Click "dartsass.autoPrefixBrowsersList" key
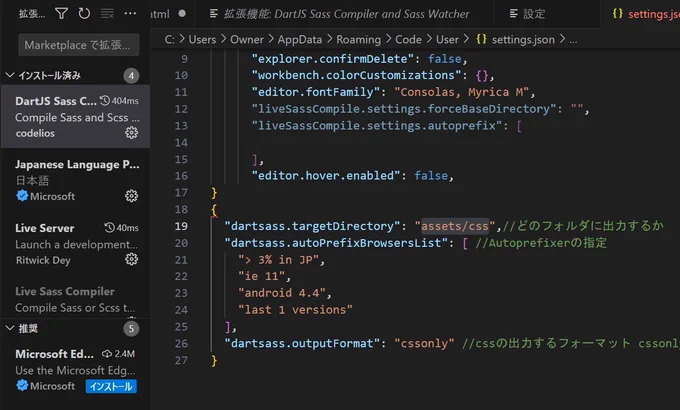This screenshot has height=410, width=680. (336, 243)
